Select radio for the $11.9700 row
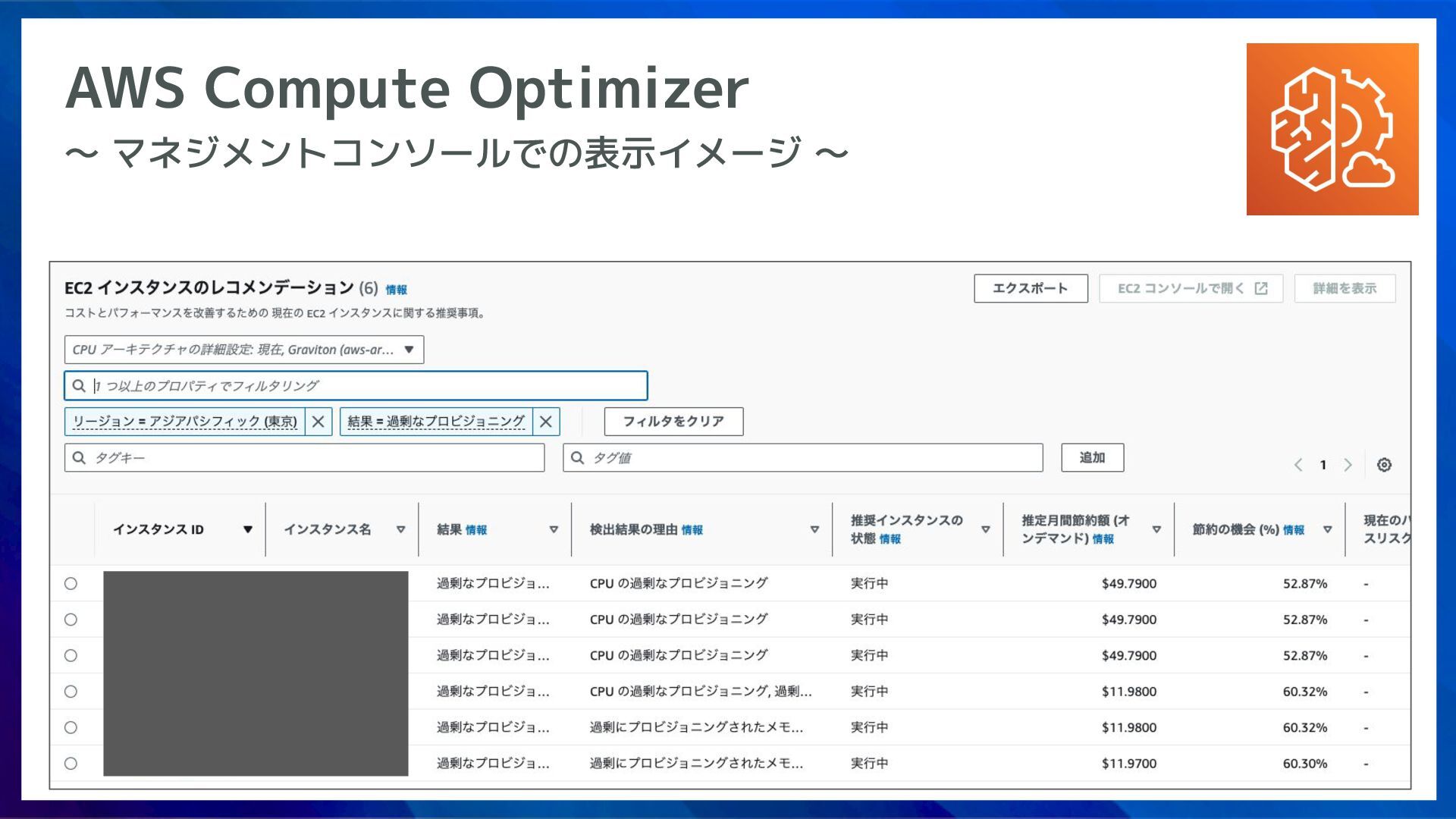Image resolution: width=1456 pixels, height=819 pixels. [71, 764]
